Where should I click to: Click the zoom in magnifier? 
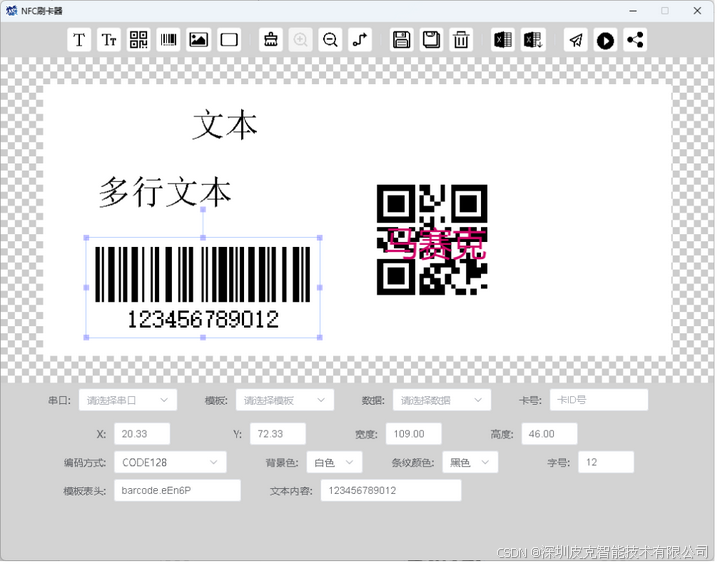click(x=301, y=40)
